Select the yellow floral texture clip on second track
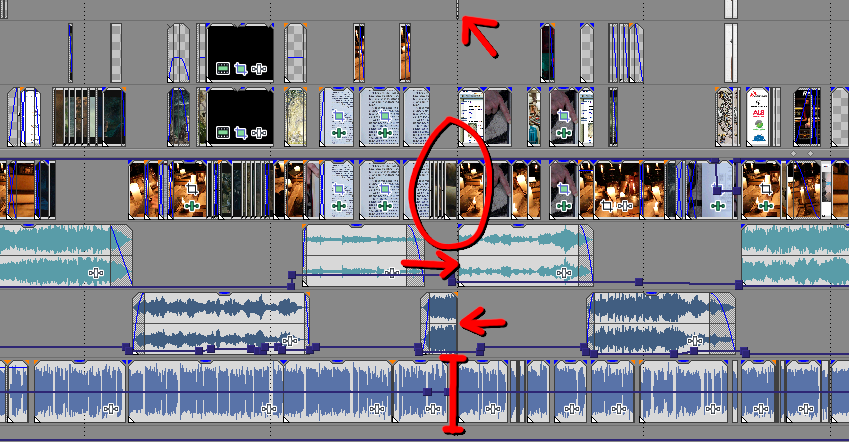The height and width of the screenshot is (442, 849). (296, 117)
